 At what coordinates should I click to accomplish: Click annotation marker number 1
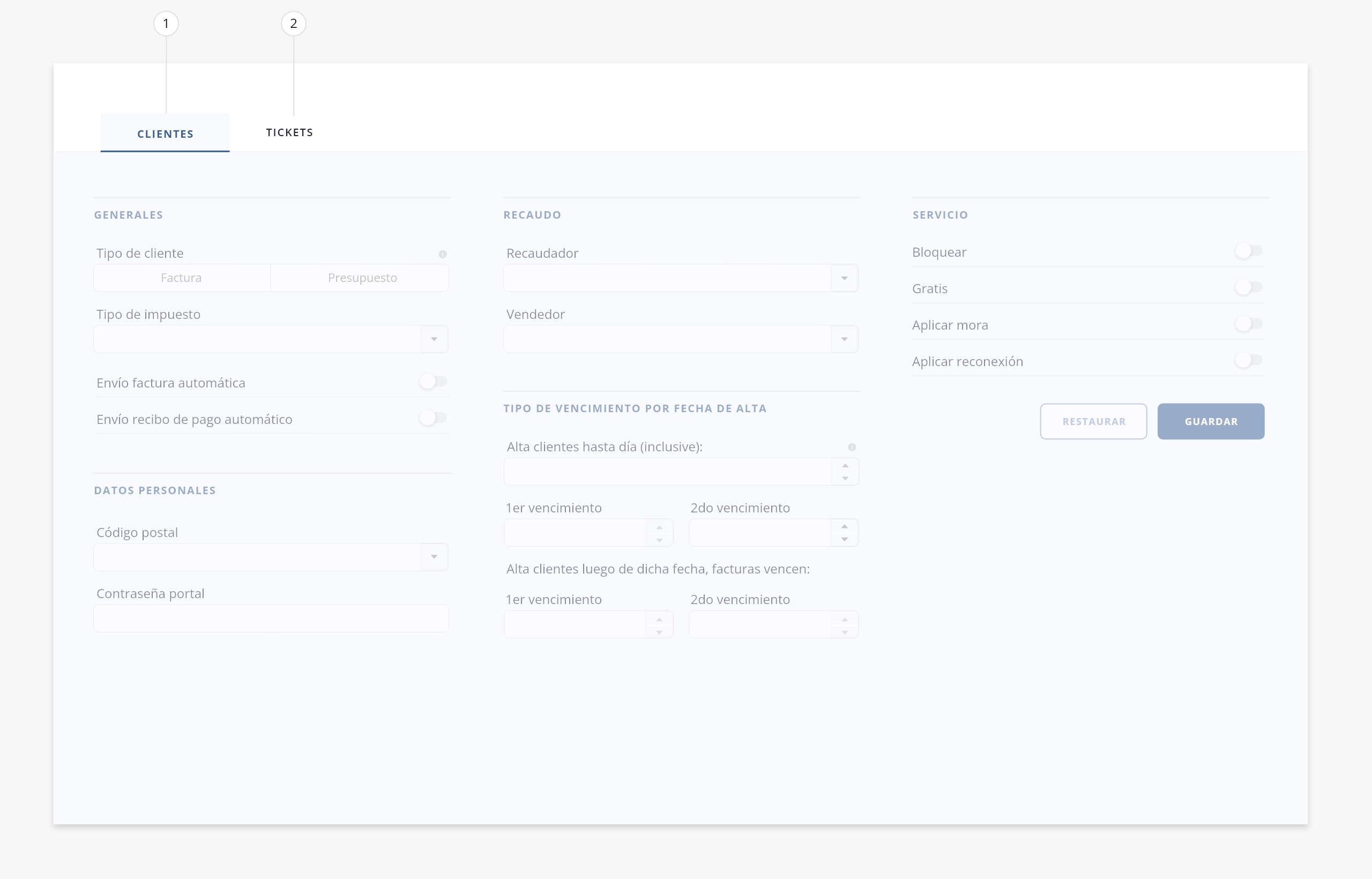click(166, 24)
